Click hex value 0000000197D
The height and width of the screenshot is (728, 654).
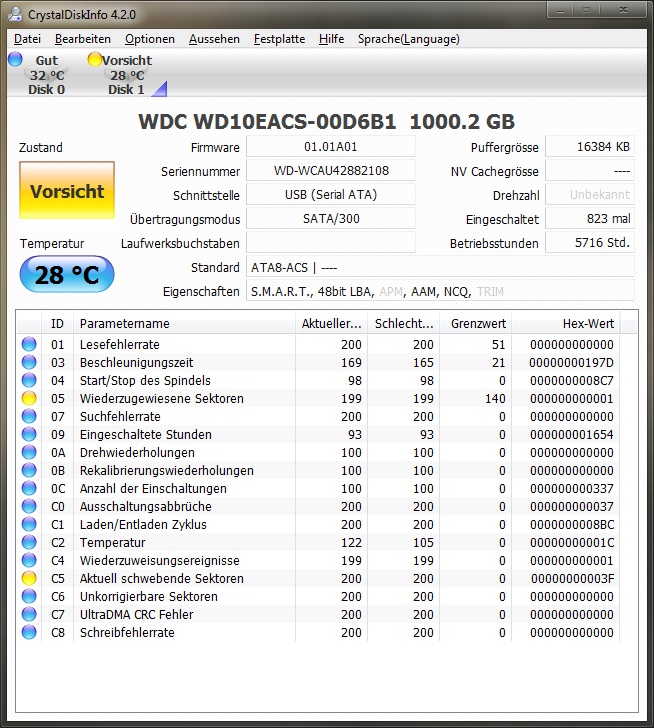click(x=571, y=363)
